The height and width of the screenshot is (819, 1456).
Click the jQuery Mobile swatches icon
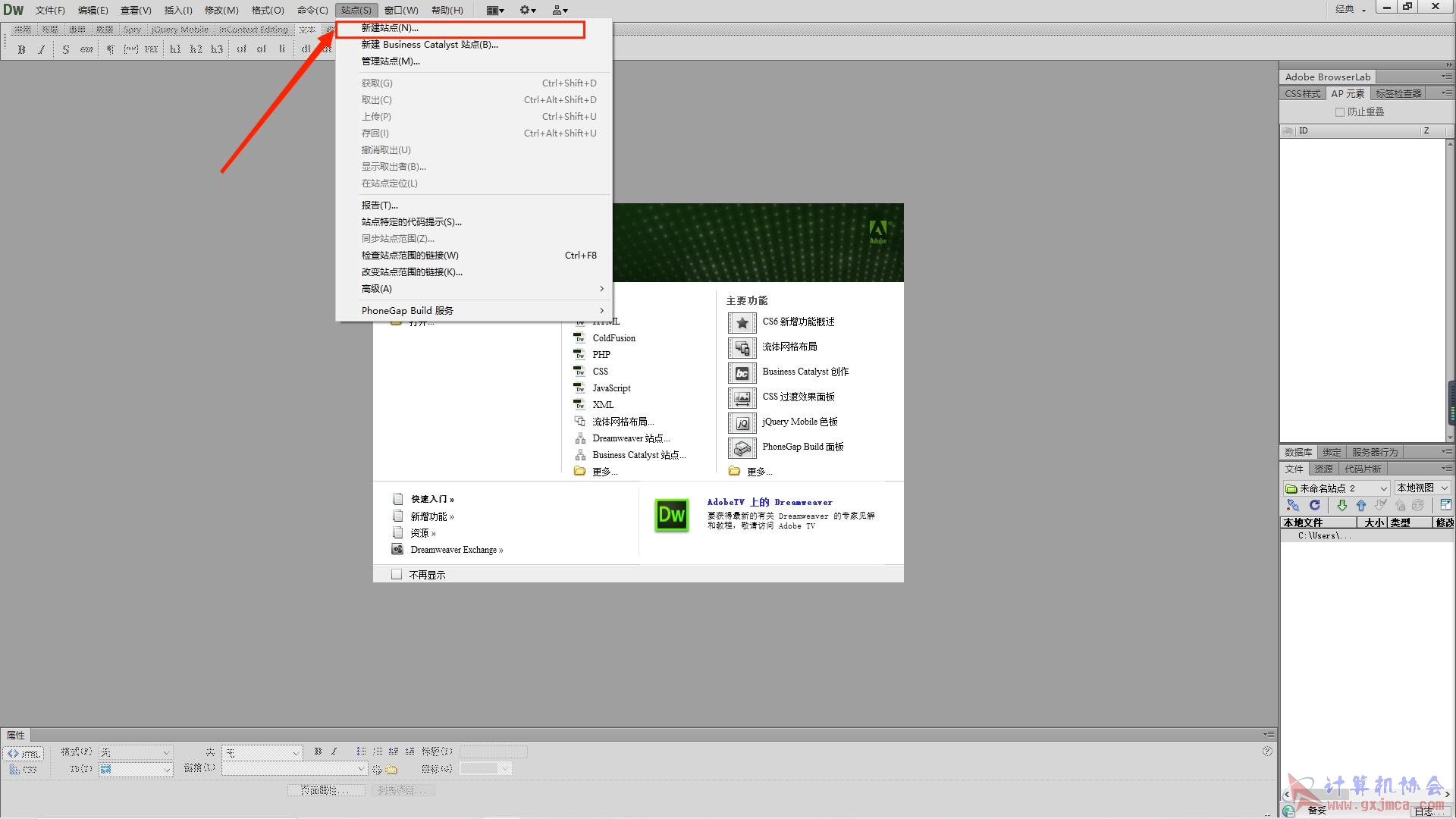742,423
